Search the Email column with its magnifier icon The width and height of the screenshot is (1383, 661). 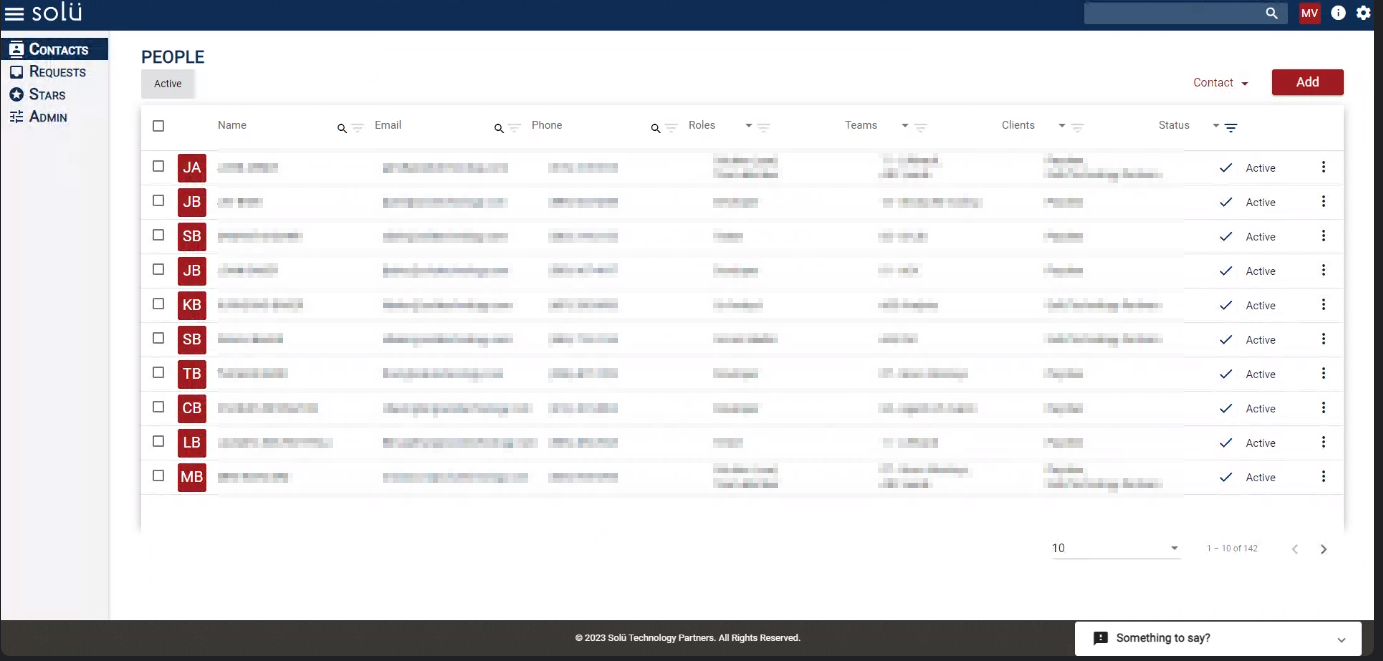(x=499, y=128)
